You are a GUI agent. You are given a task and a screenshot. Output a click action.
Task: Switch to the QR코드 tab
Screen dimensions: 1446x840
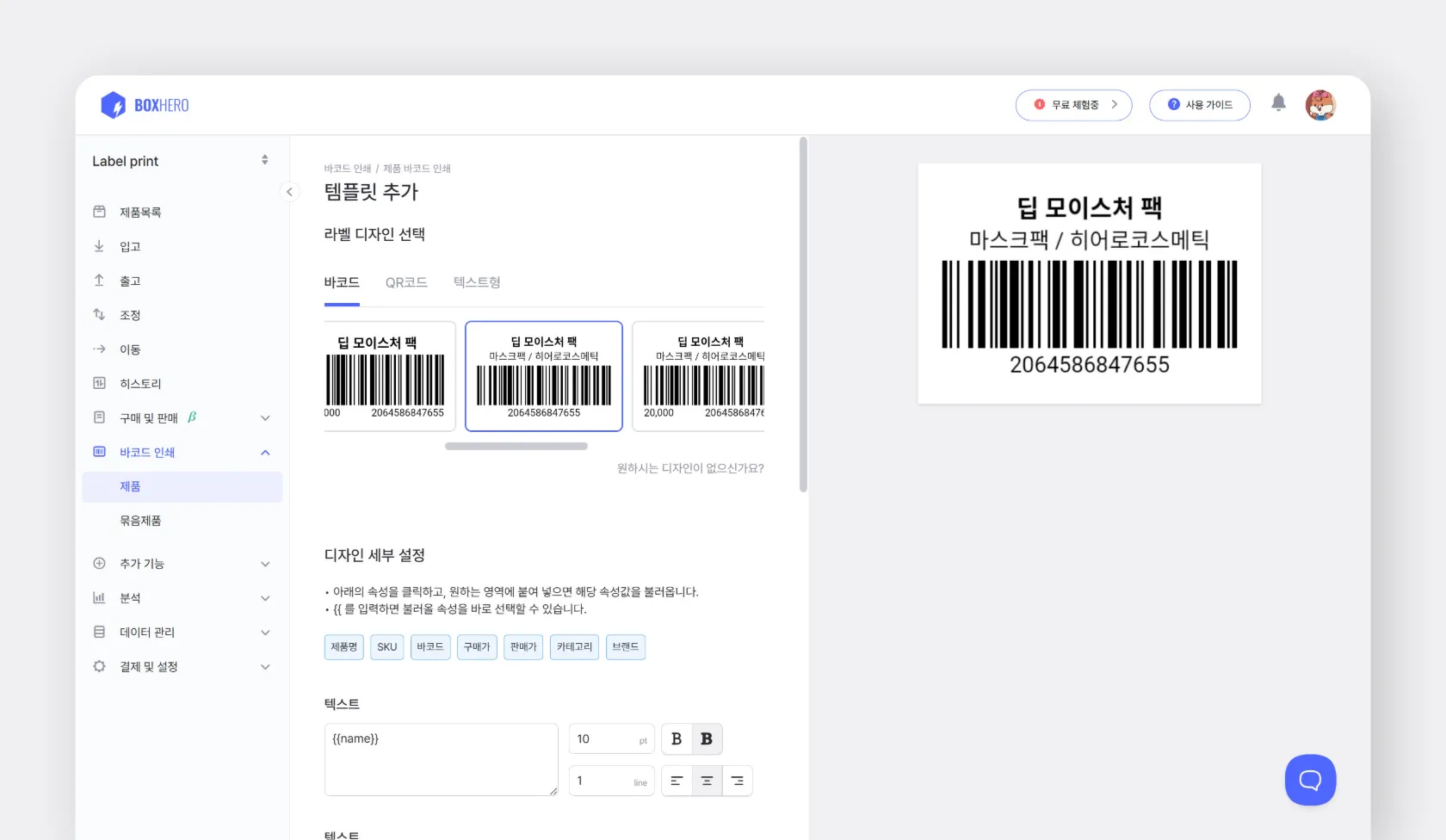(x=406, y=282)
